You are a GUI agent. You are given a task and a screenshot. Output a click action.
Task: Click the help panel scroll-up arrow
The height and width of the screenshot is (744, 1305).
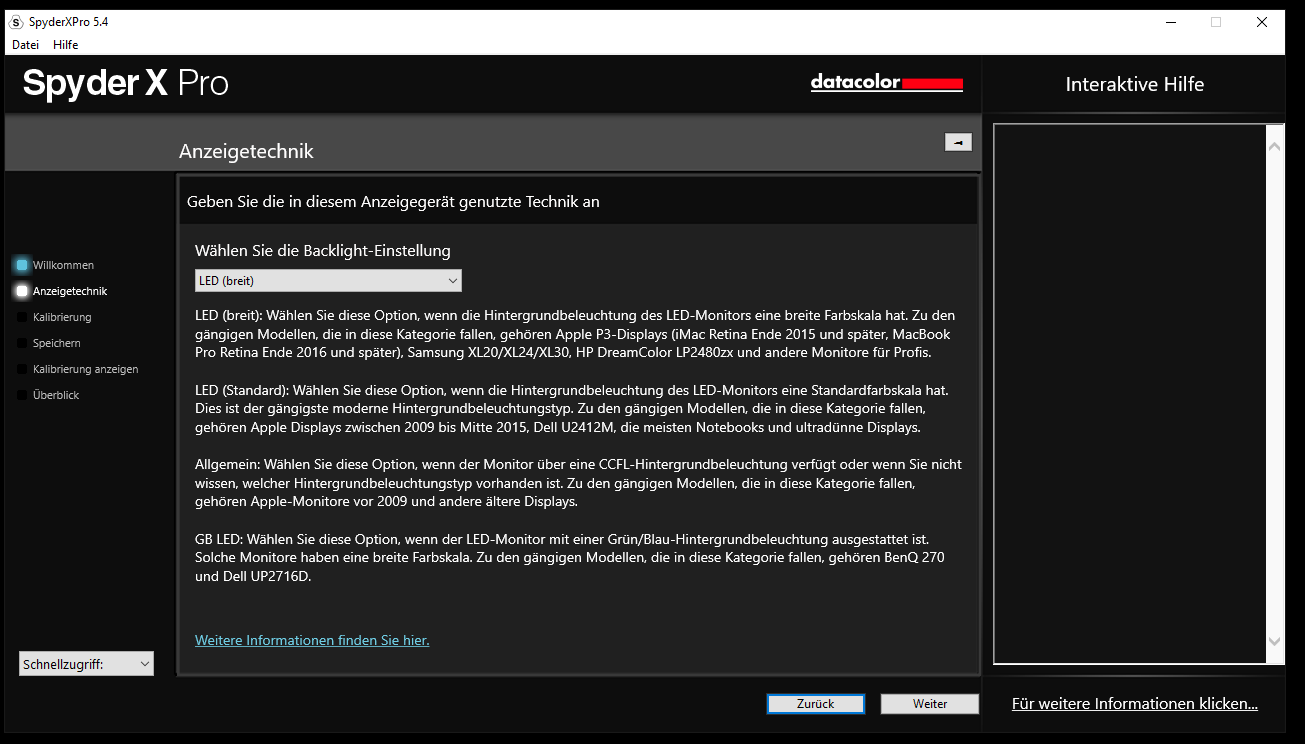click(1274, 146)
